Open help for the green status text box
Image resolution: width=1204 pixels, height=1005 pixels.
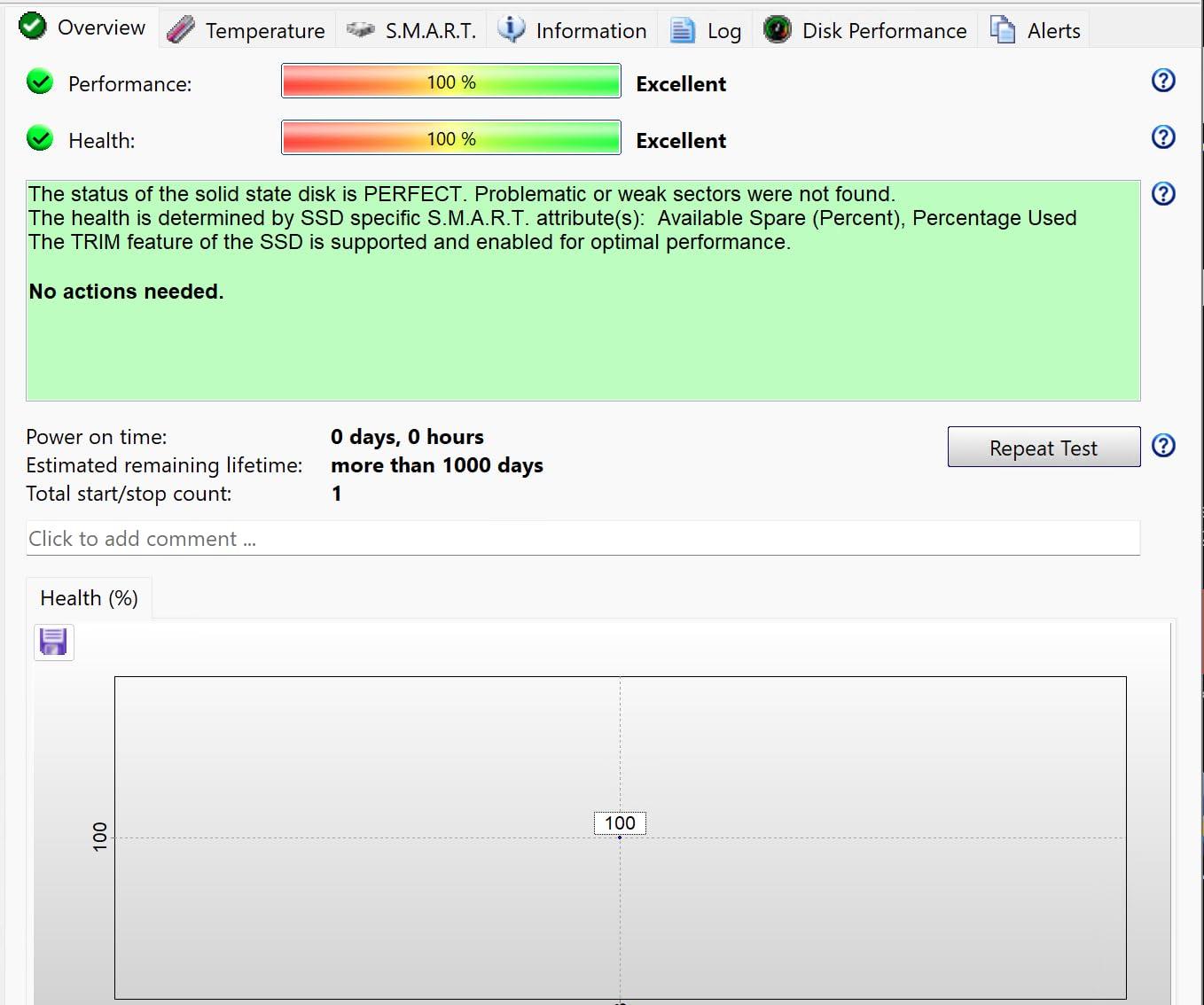[x=1162, y=194]
